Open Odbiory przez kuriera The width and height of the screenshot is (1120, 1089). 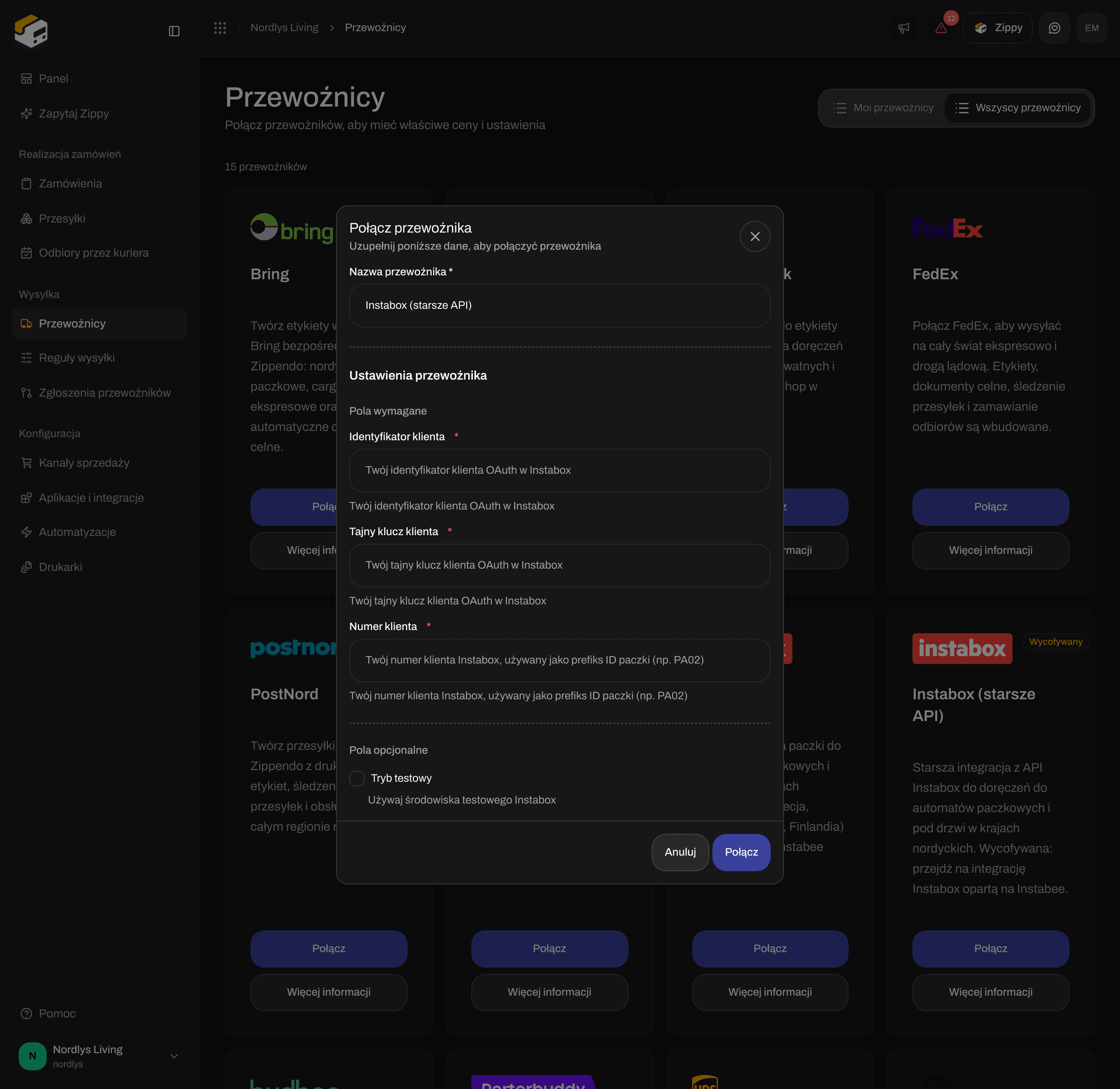tap(100, 253)
